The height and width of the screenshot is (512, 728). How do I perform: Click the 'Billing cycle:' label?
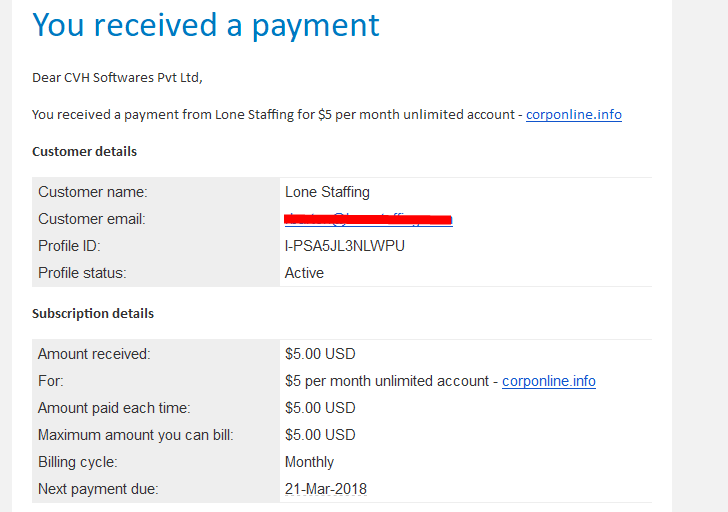coord(78,462)
